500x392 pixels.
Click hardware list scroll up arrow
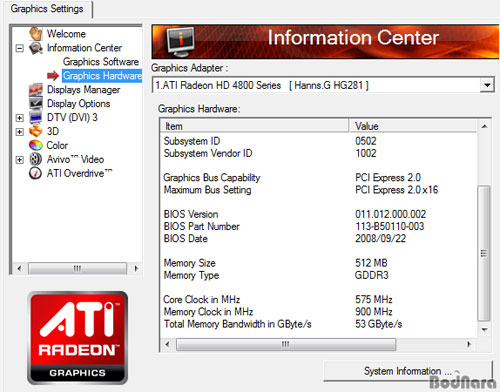pyautogui.click(x=484, y=126)
